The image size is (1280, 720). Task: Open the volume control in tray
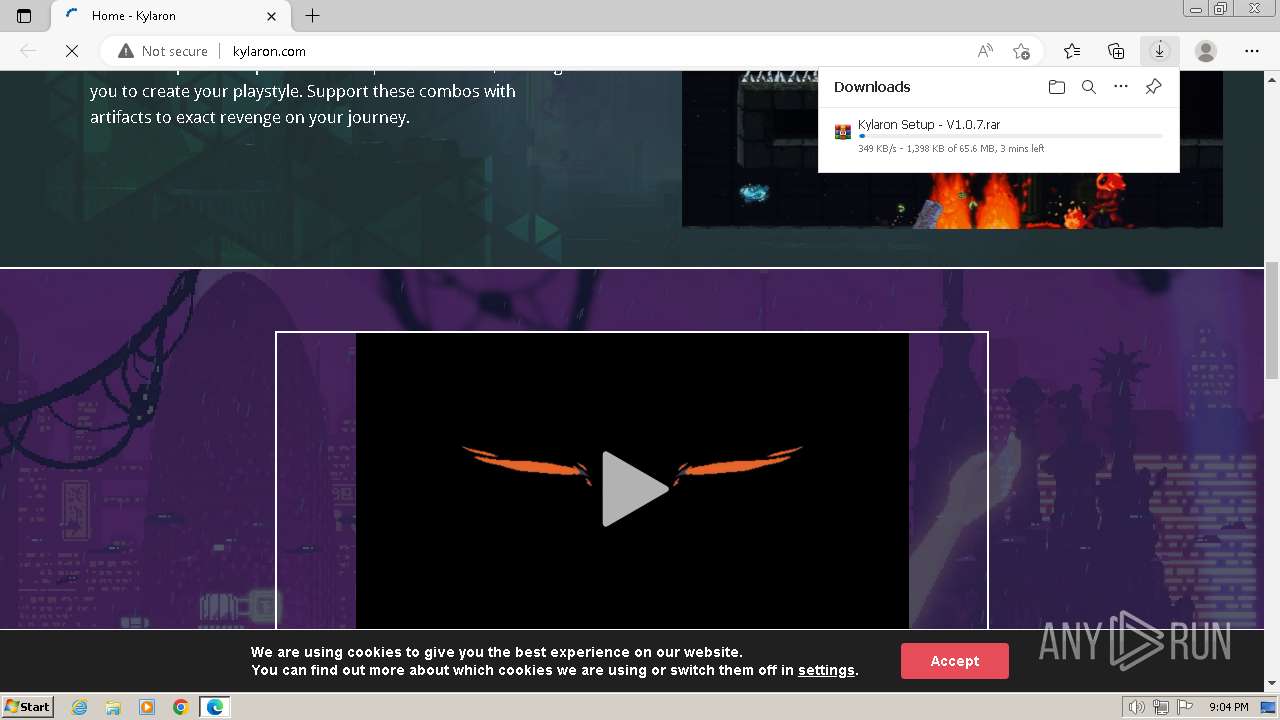click(x=1137, y=707)
